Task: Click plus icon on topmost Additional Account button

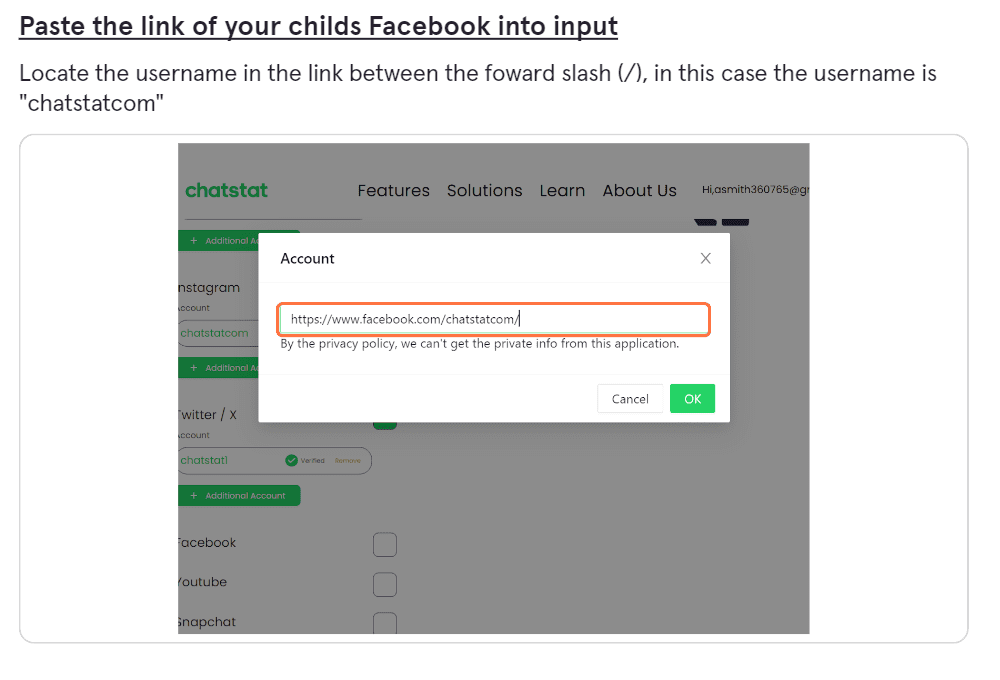Action: [194, 240]
